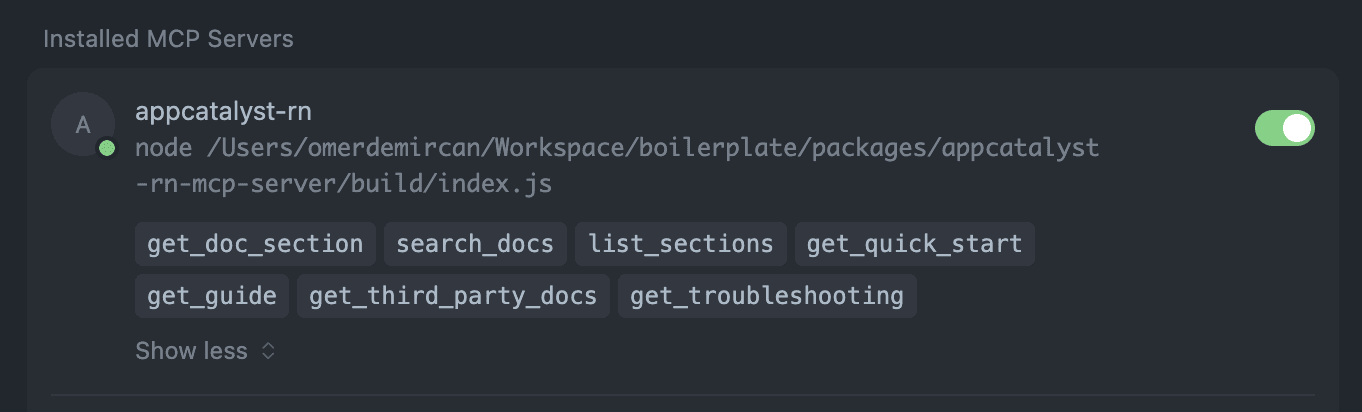Click the get_guide tool chip
The height and width of the screenshot is (412, 1362).
coord(212,296)
